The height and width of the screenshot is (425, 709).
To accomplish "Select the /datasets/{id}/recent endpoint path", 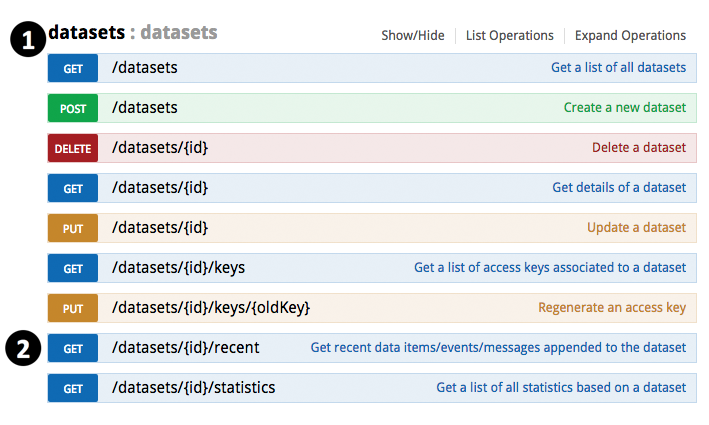I will tap(185, 348).
